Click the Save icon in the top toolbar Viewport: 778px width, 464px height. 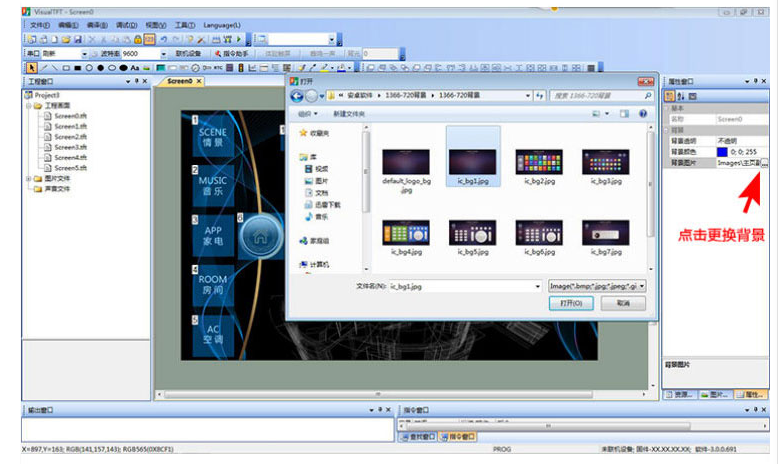coord(78,39)
